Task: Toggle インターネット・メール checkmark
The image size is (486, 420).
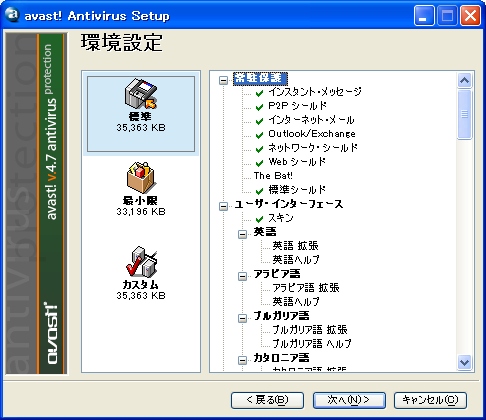Action: (259, 121)
